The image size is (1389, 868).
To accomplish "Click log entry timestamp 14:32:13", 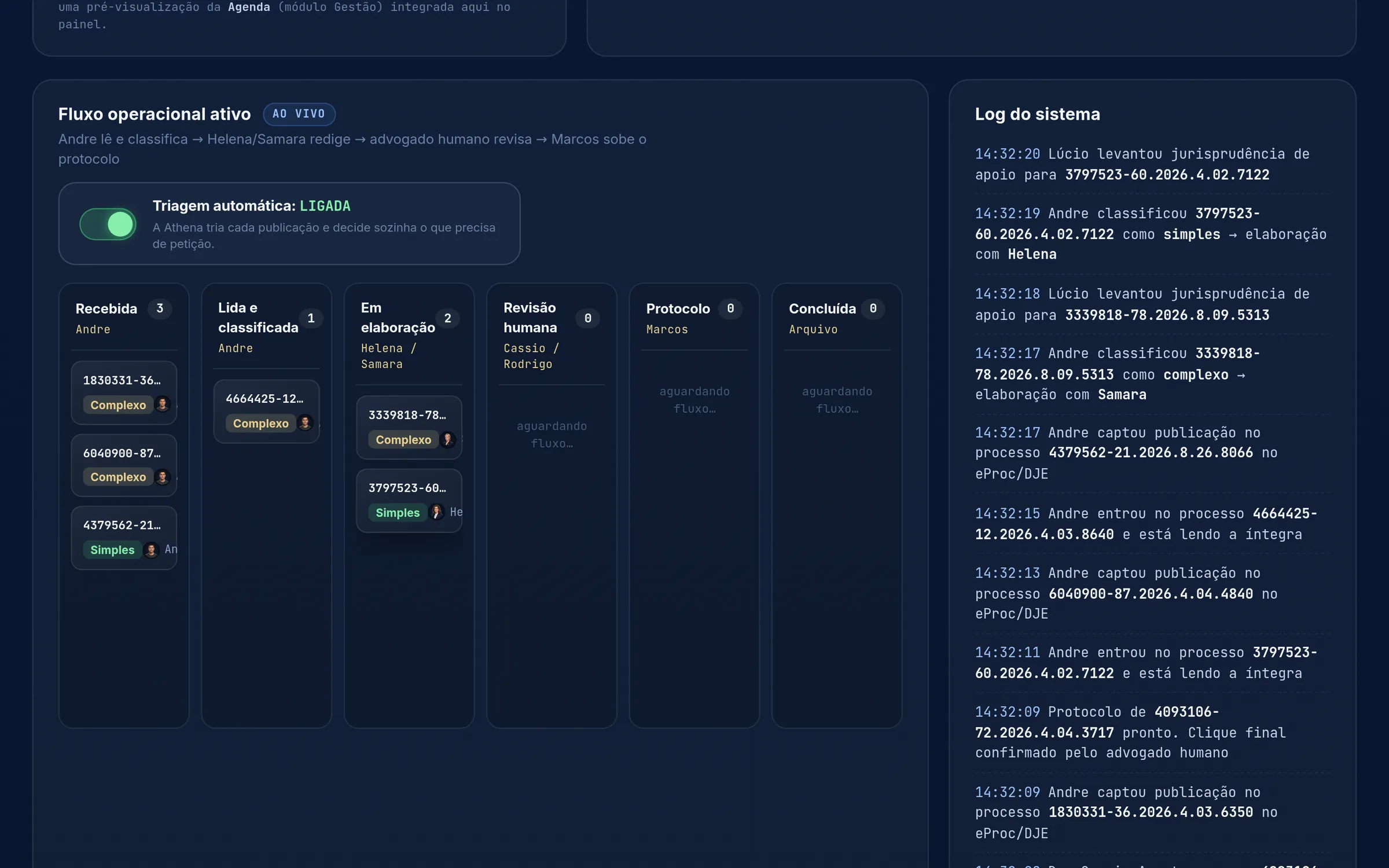I will coord(1008,573).
